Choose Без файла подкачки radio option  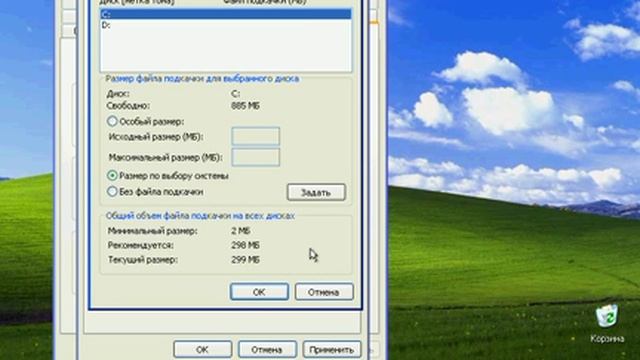(112, 191)
